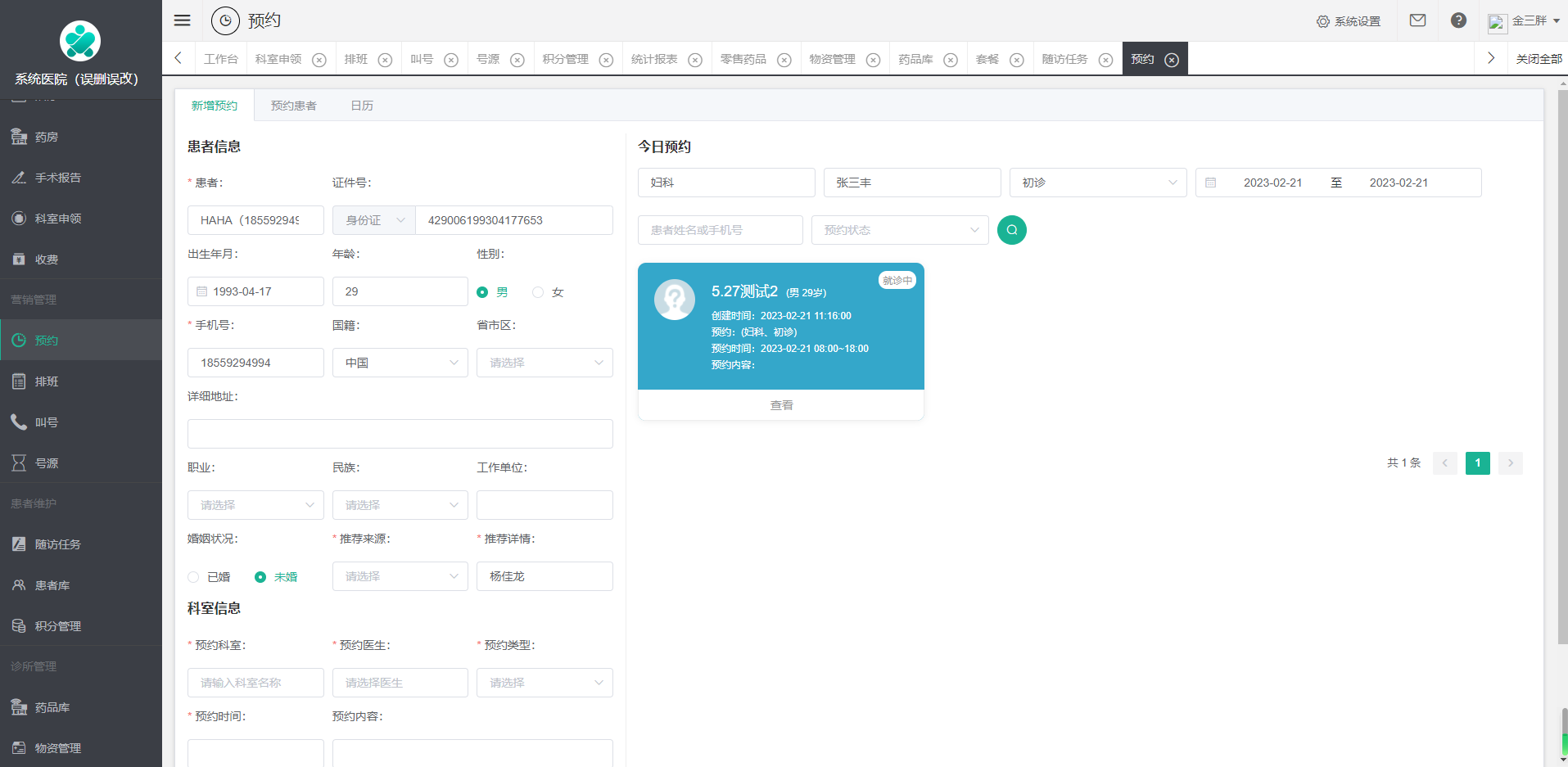Click 关闭全部 to close all tabs
1568x767 pixels.
tap(1539, 59)
